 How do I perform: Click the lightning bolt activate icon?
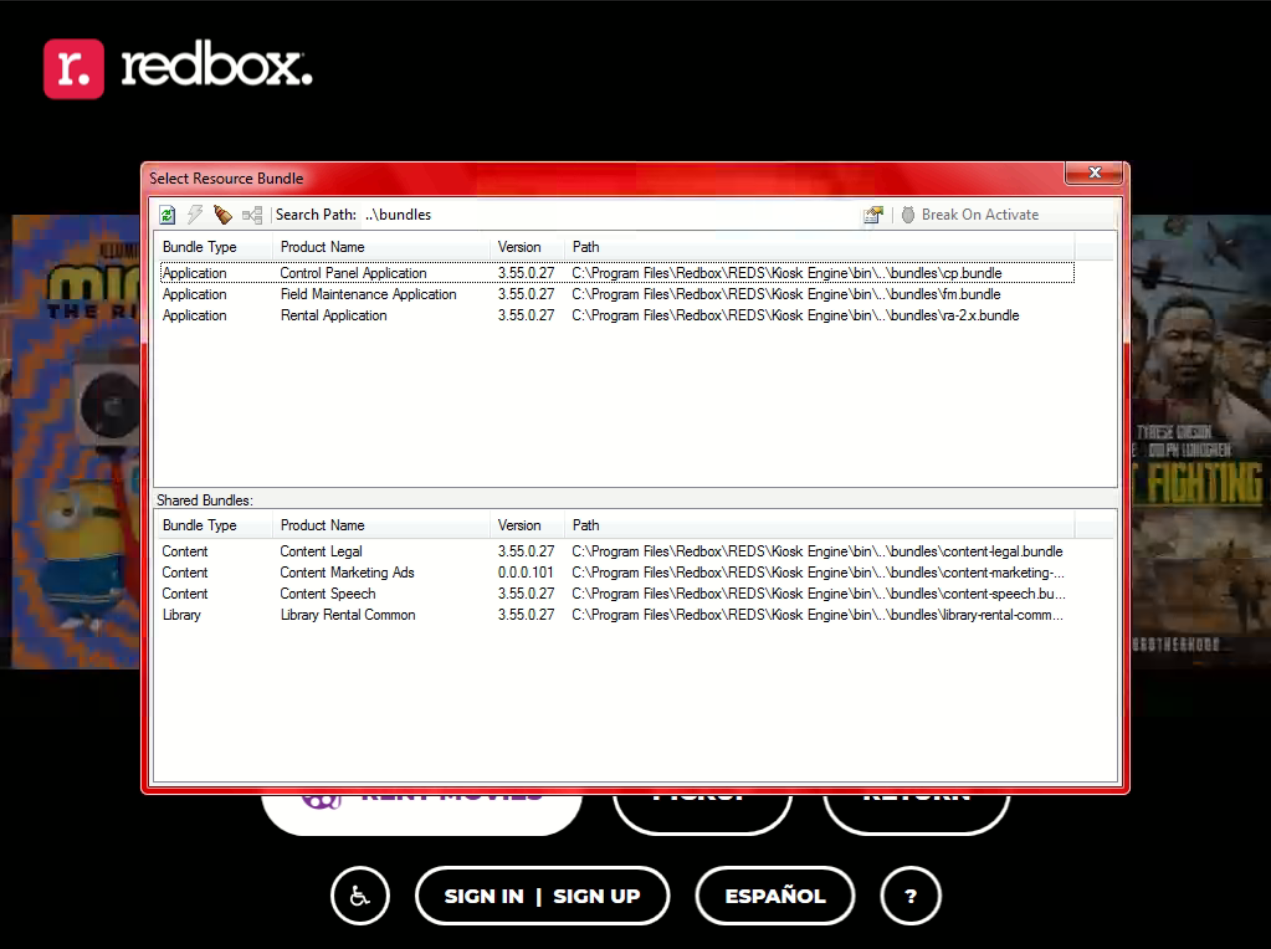[195, 214]
